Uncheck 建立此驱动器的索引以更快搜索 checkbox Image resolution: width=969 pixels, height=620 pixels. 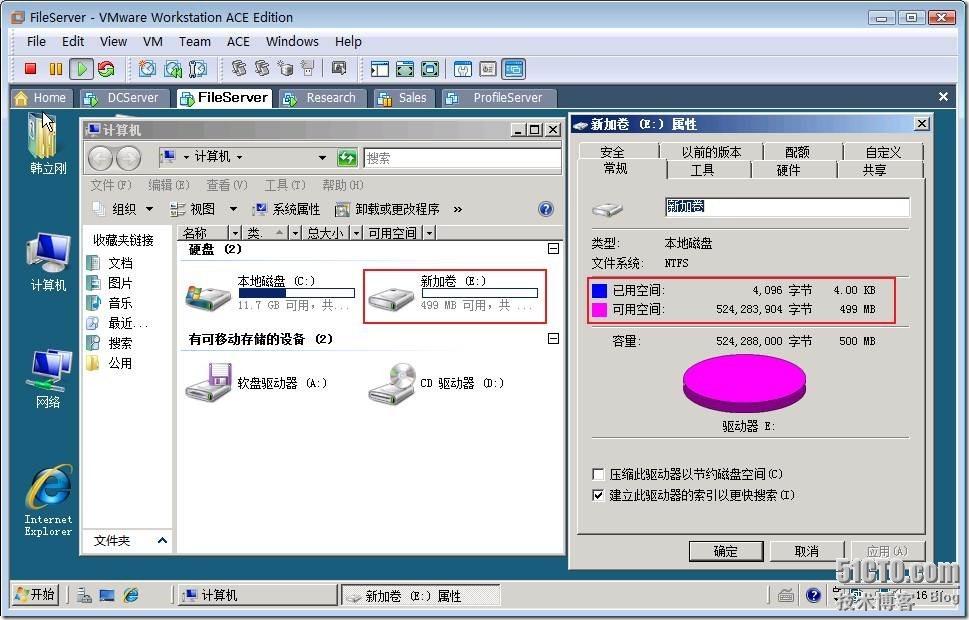pyautogui.click(x=598, y=495)
